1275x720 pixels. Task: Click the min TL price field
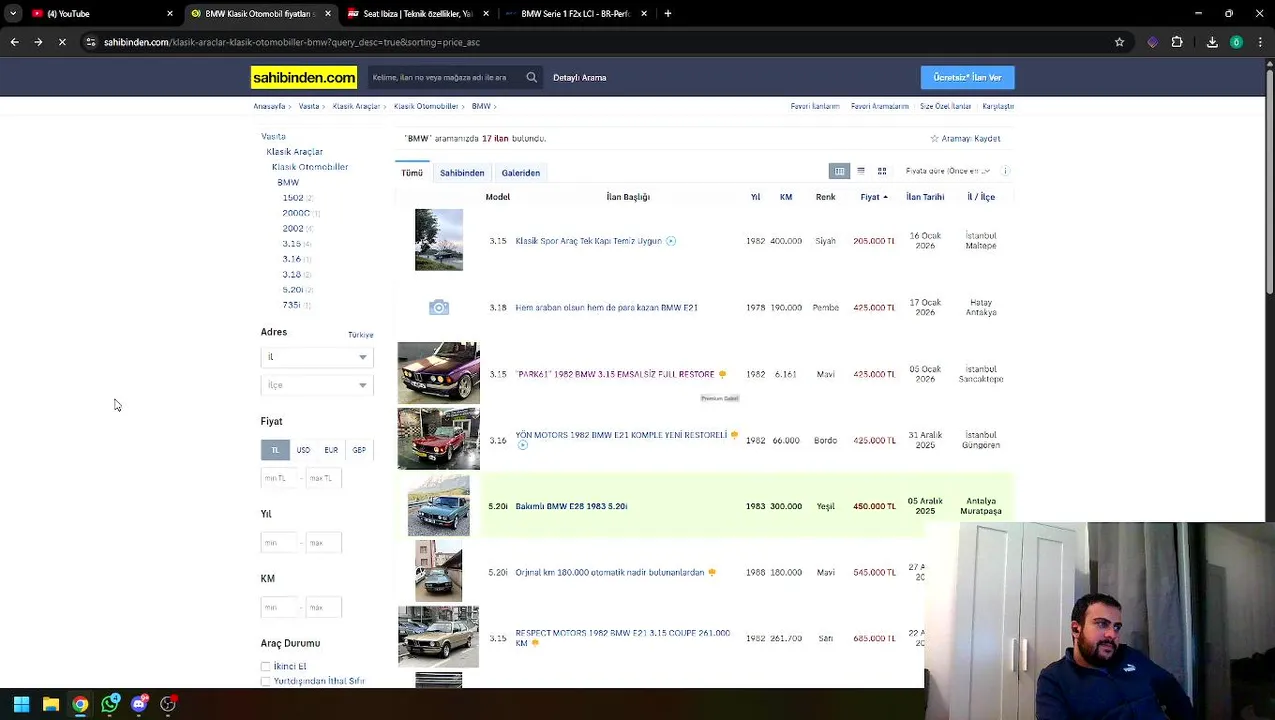[279, 478]
